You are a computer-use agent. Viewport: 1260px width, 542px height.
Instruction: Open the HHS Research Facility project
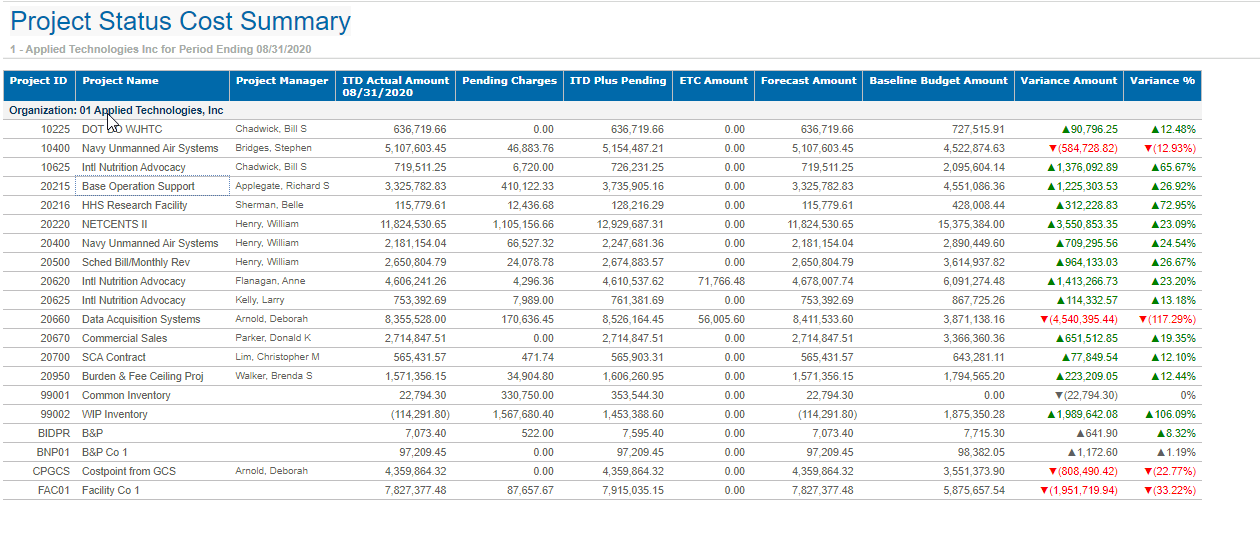[134, 206]
